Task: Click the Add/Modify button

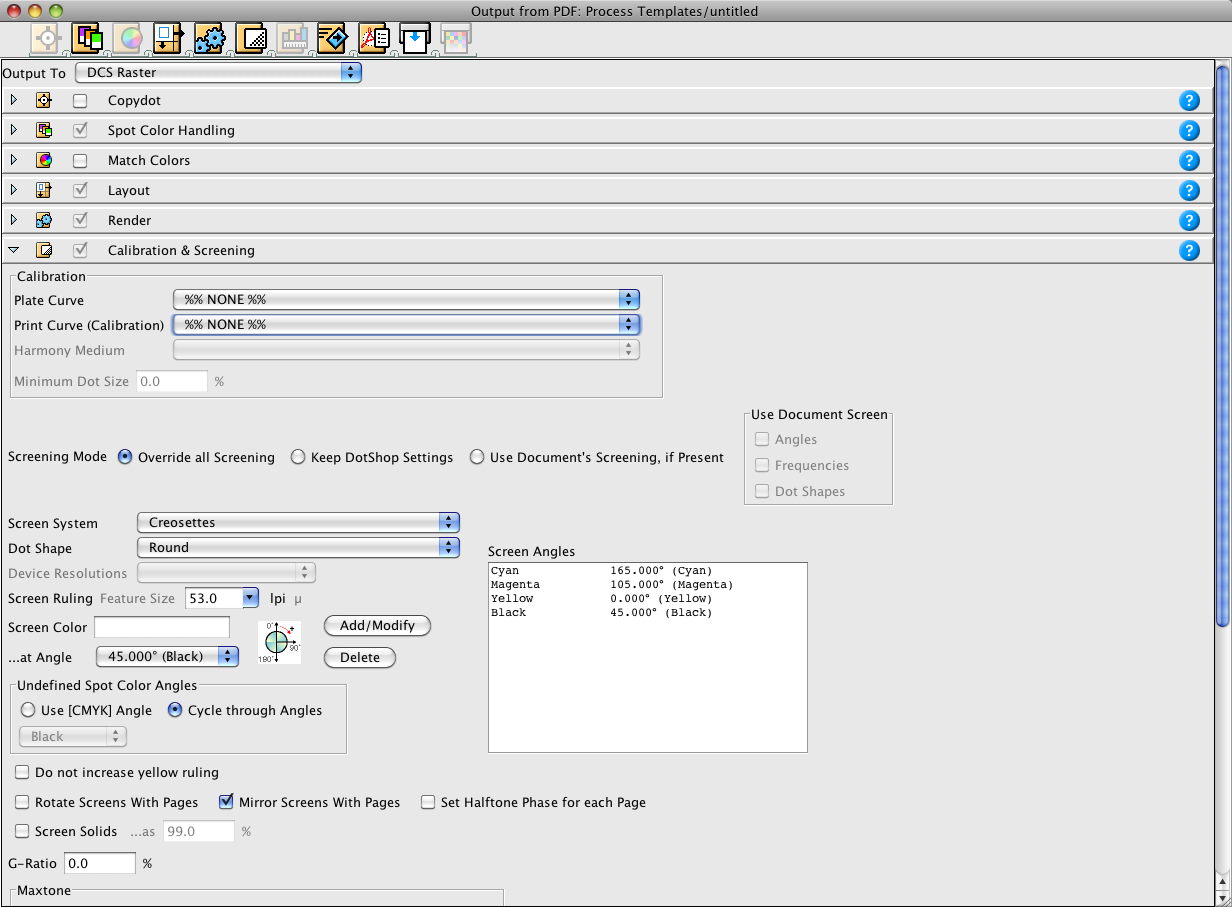Action: click(x=377, y=625)
